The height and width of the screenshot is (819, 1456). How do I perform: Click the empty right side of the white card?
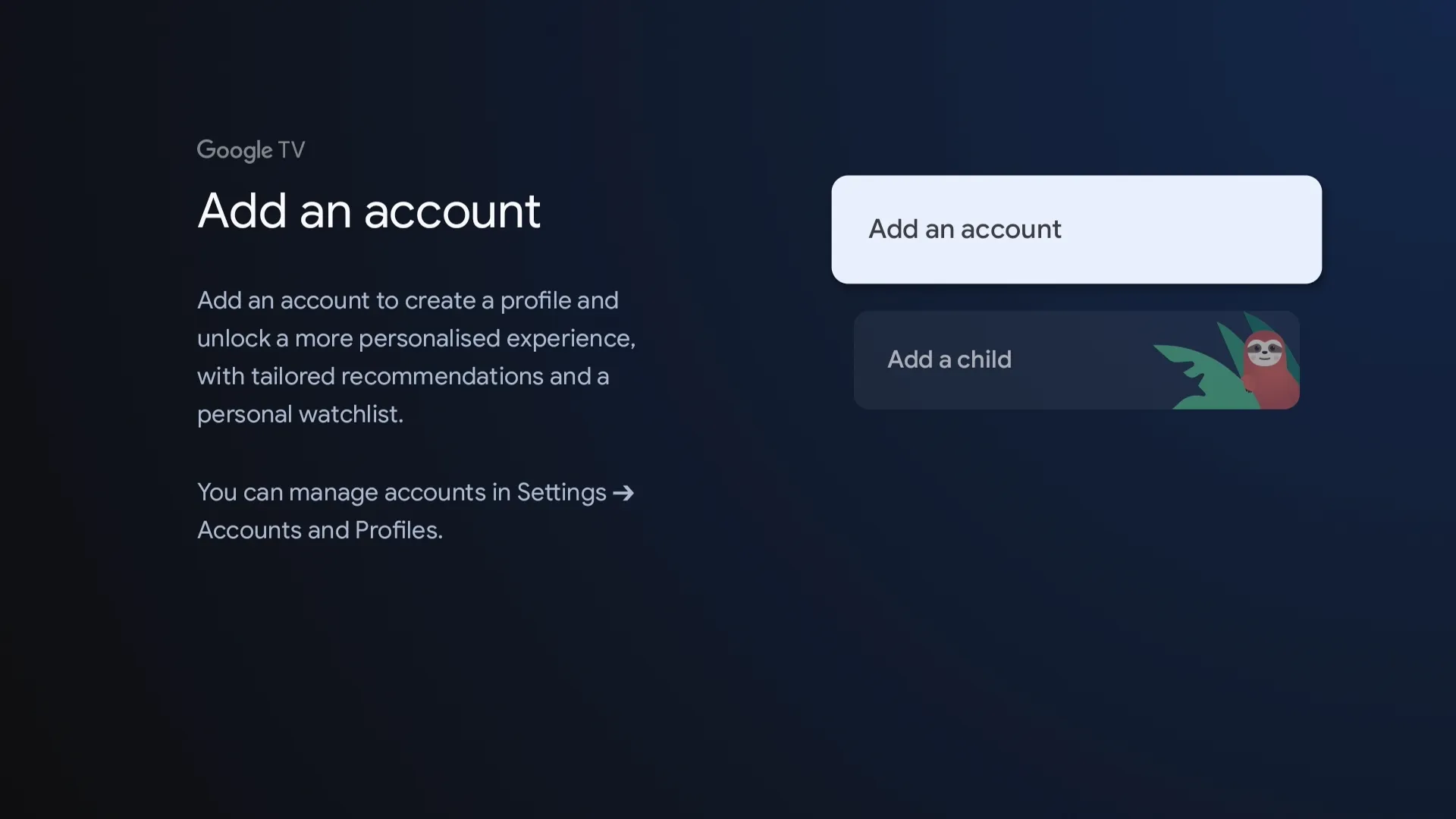(x=1213, y=229)
